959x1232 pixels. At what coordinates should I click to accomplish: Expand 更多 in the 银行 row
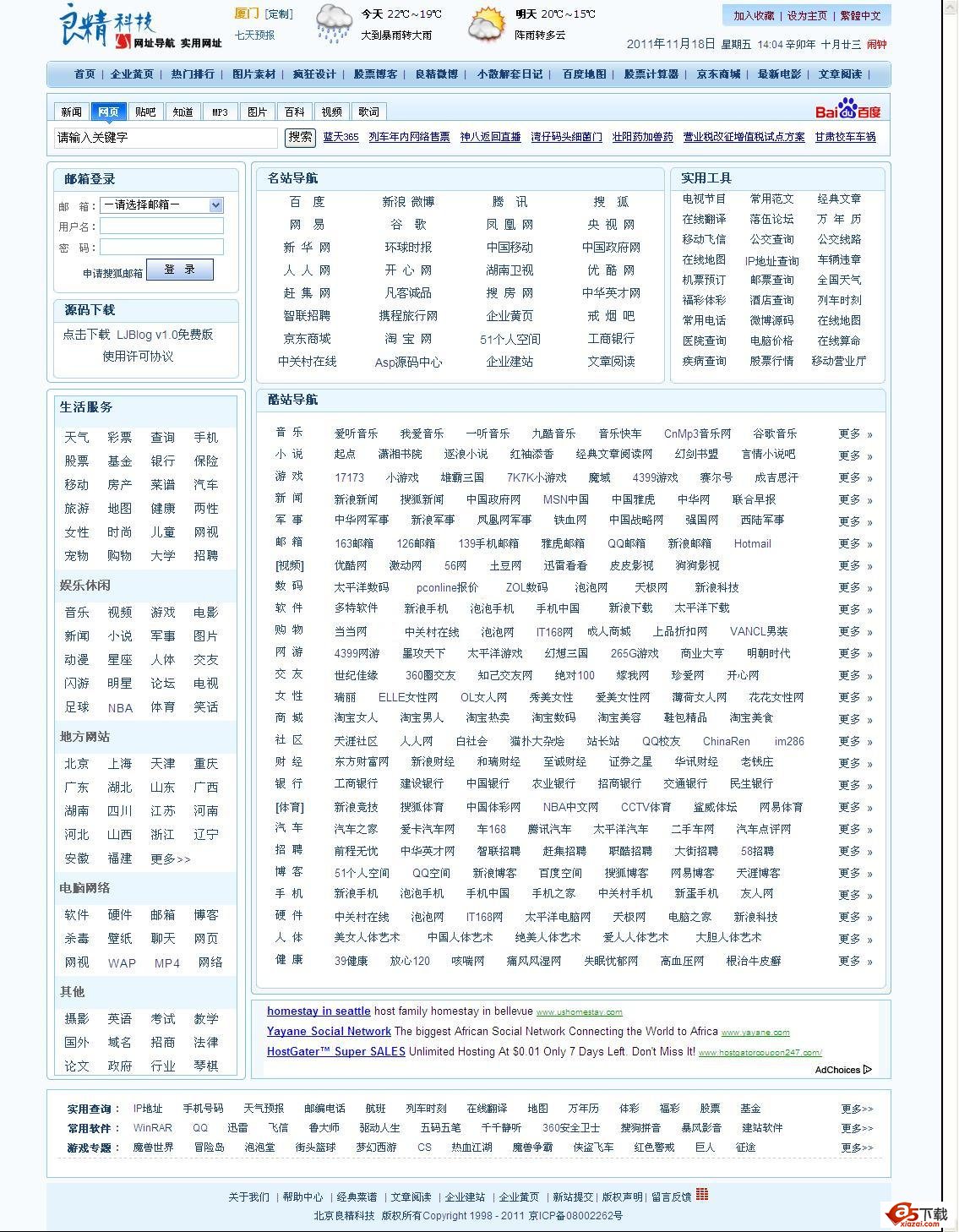point(855,785)
